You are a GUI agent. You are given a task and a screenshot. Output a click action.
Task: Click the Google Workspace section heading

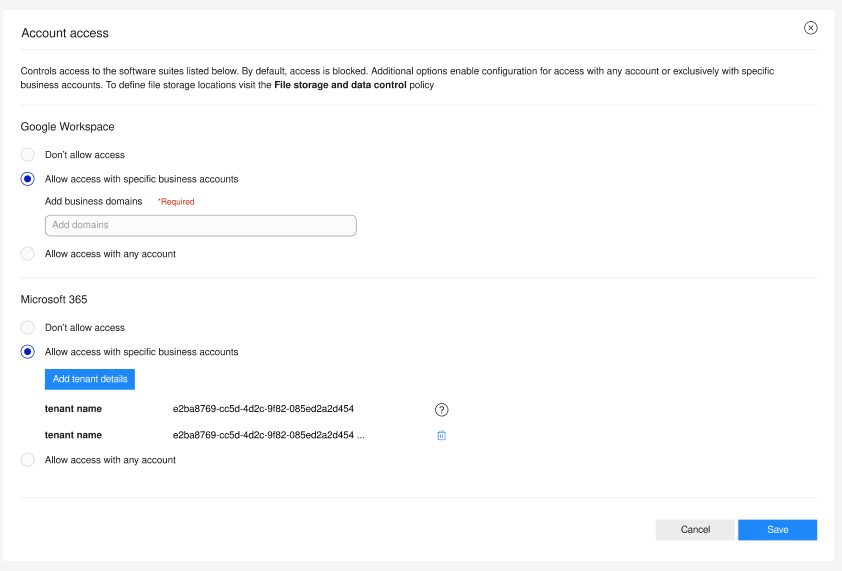pos(68,127)
